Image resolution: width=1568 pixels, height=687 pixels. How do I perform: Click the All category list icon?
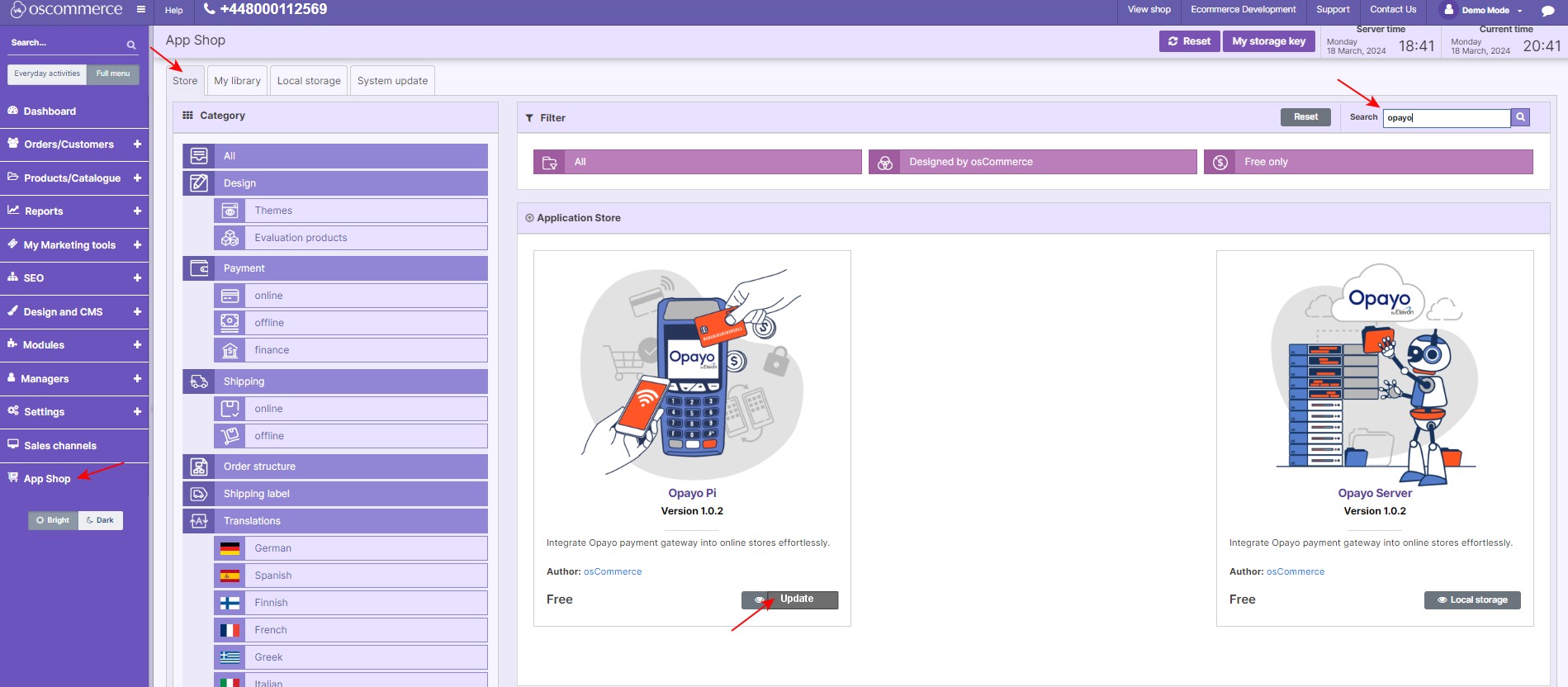point(199,156)
